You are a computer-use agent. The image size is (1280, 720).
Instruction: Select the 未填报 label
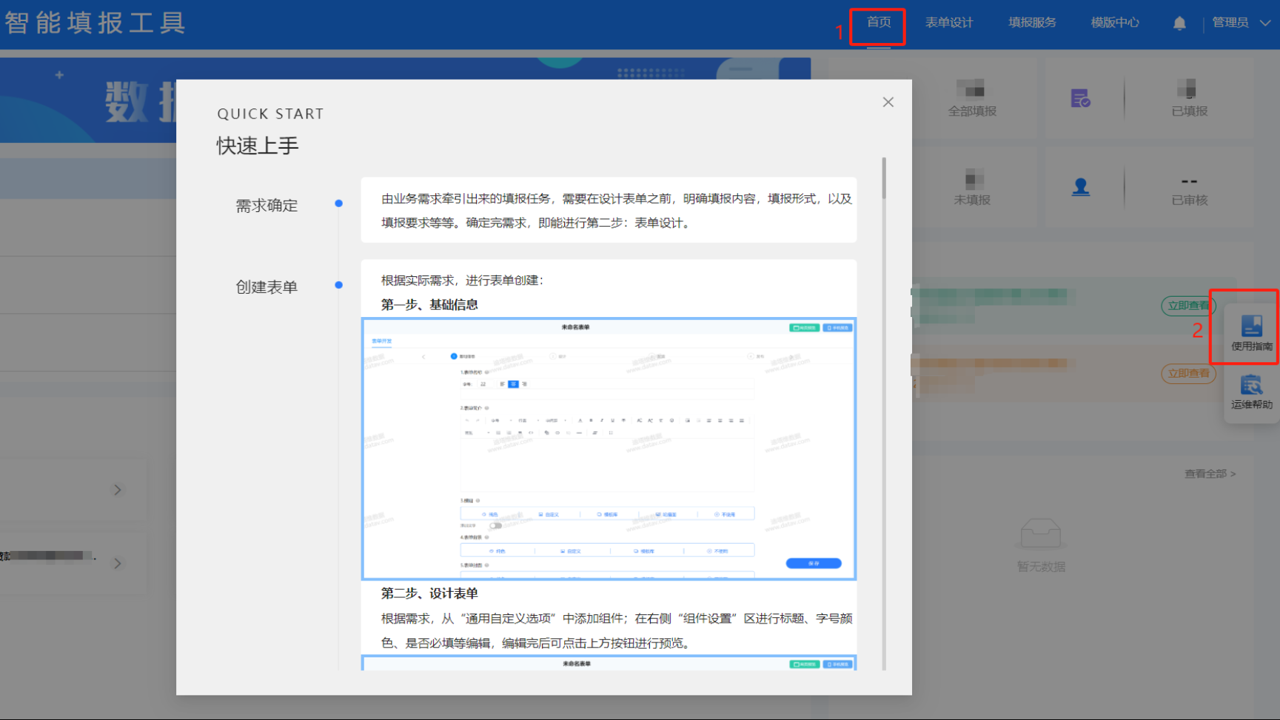(972, 200)
